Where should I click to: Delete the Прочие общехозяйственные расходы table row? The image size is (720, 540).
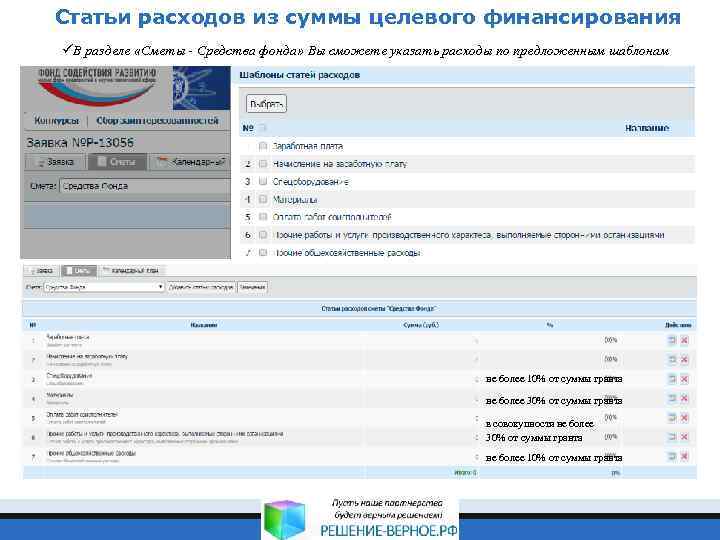click(x=684, y=456)
